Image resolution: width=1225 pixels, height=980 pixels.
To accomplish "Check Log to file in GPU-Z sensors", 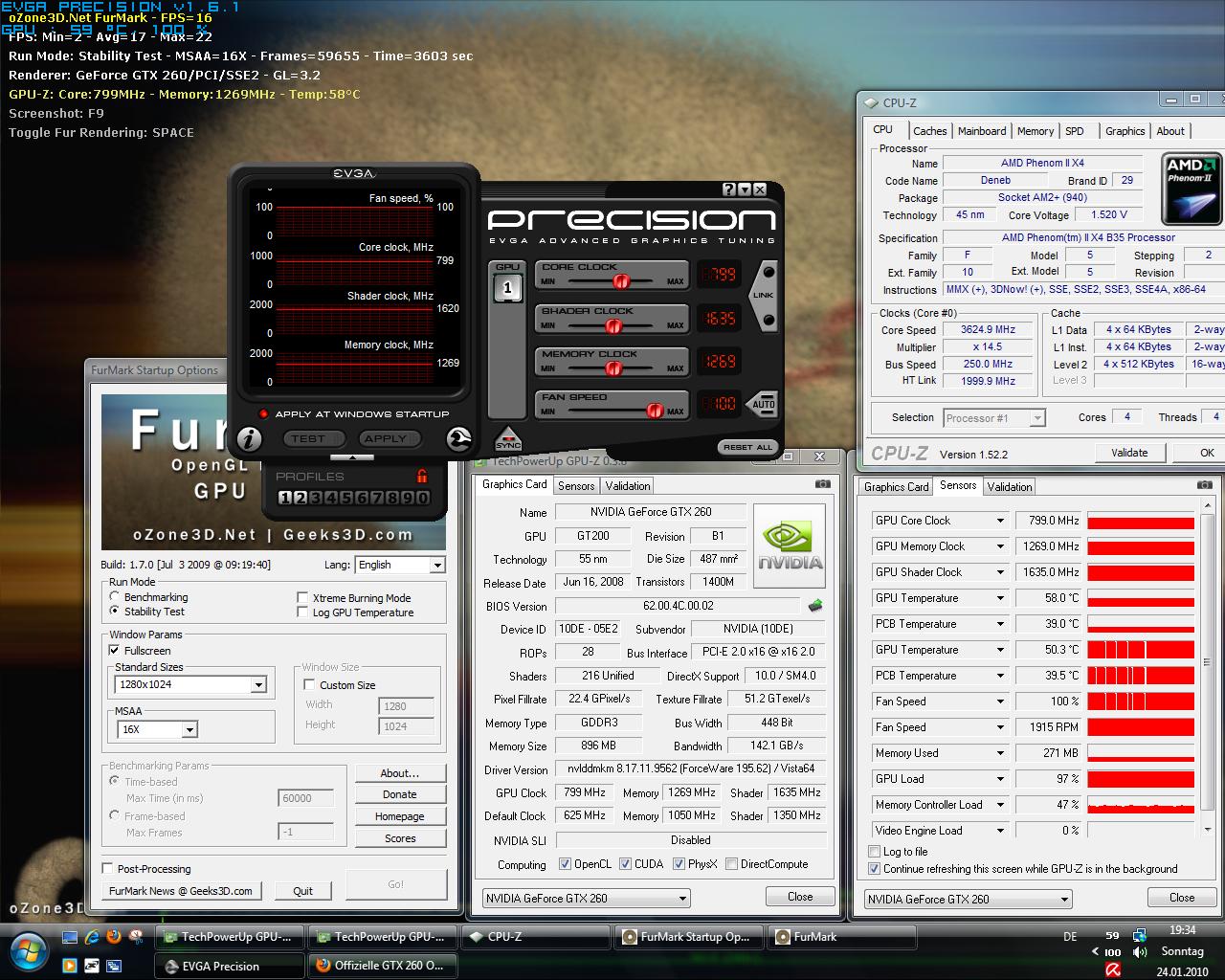I will pyautogui.click(x=874, y=852).
